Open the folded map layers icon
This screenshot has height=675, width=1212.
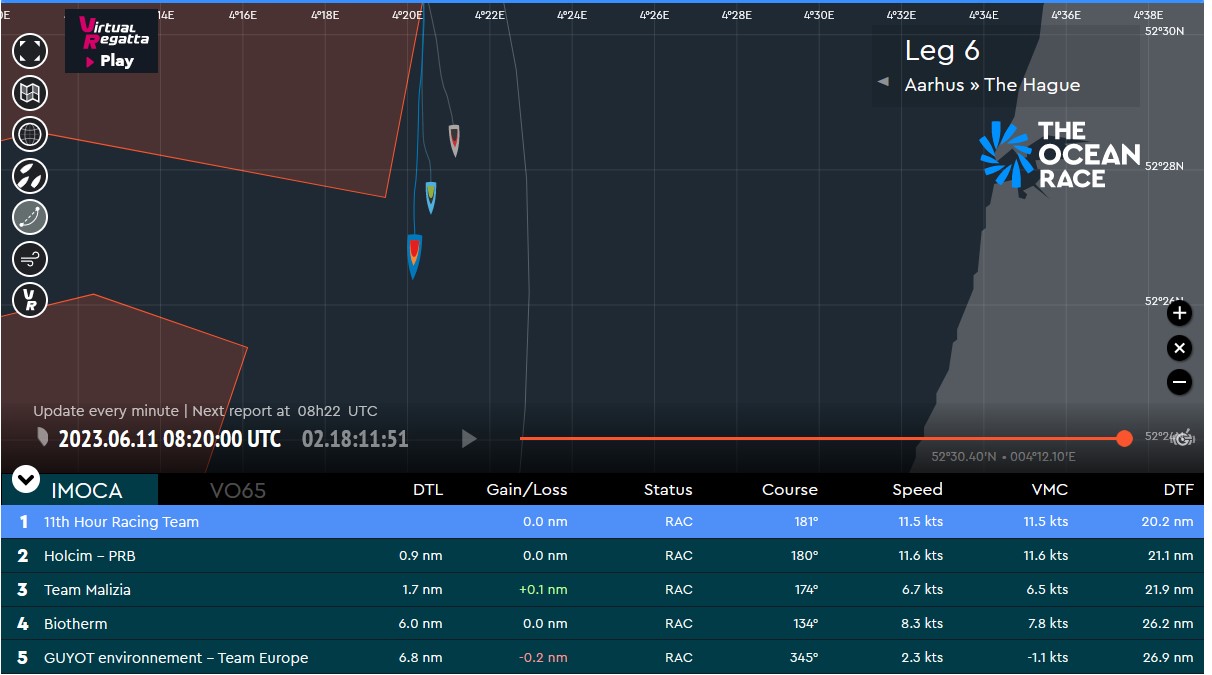(30, 93)
